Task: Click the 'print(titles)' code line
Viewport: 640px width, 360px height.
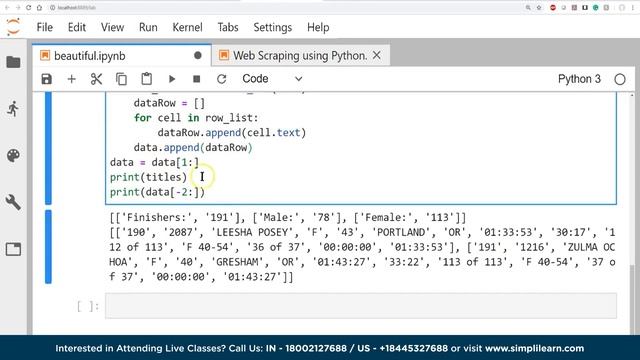Action: [148, 177]
